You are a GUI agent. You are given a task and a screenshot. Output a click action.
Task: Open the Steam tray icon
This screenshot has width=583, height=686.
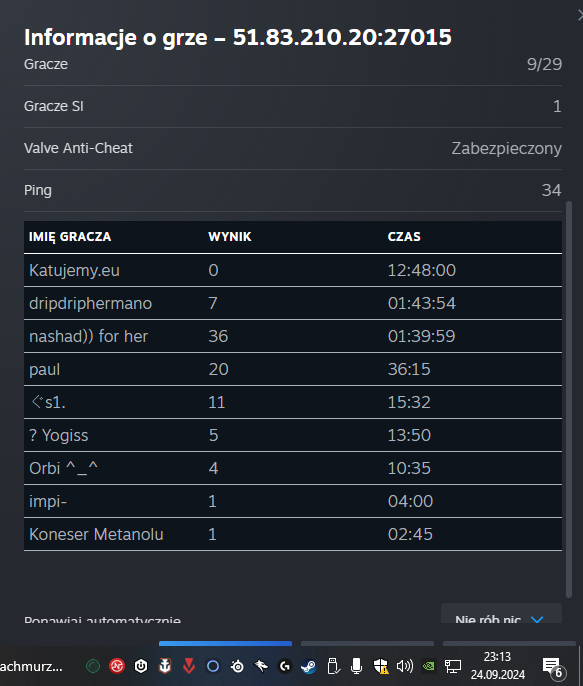308,666
